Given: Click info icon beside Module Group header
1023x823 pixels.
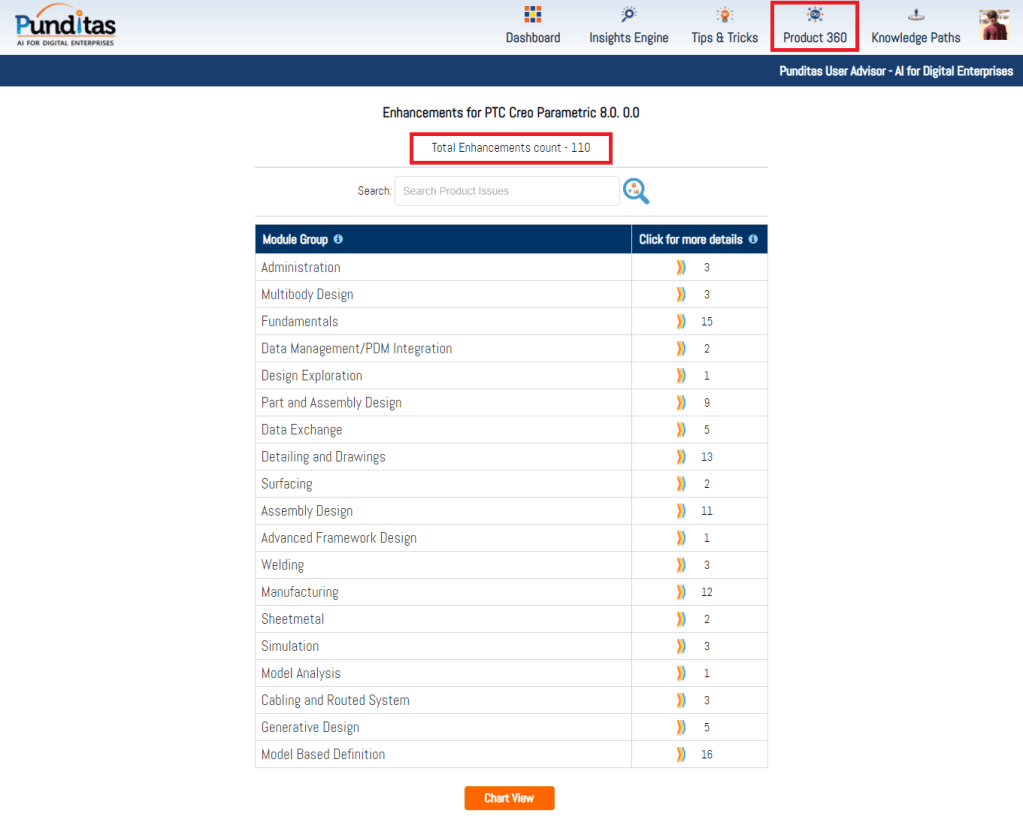Looking at the screenshot, I should (x=338, y=240).
